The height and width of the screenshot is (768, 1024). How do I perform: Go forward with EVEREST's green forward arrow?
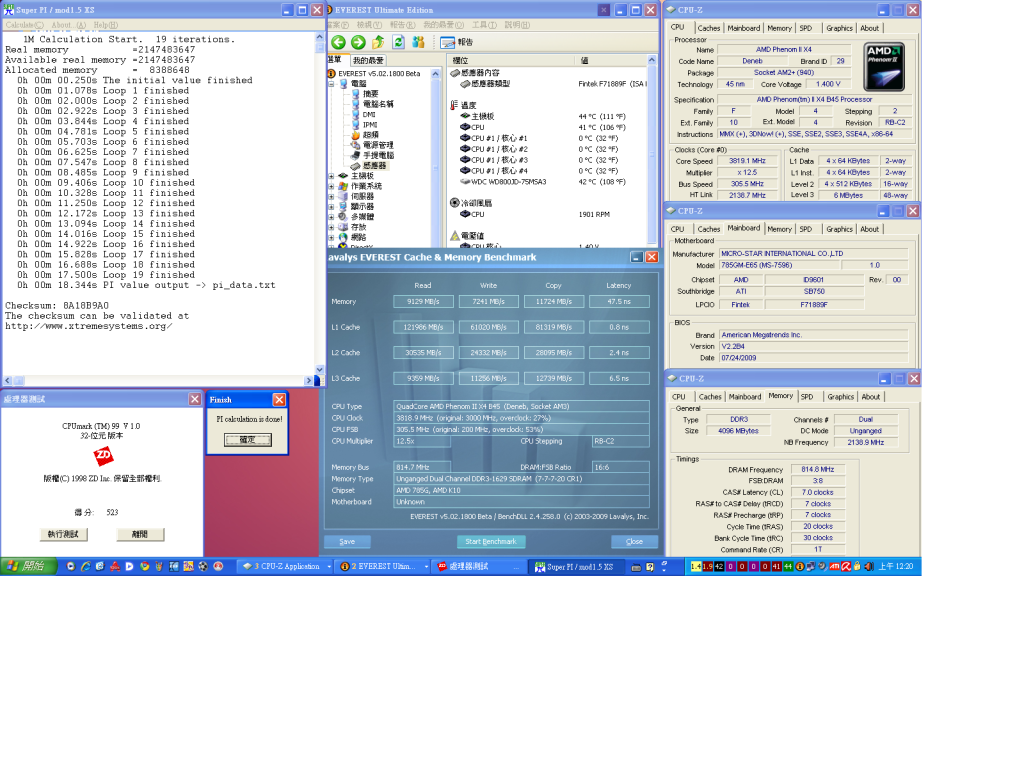click(358, 42)
